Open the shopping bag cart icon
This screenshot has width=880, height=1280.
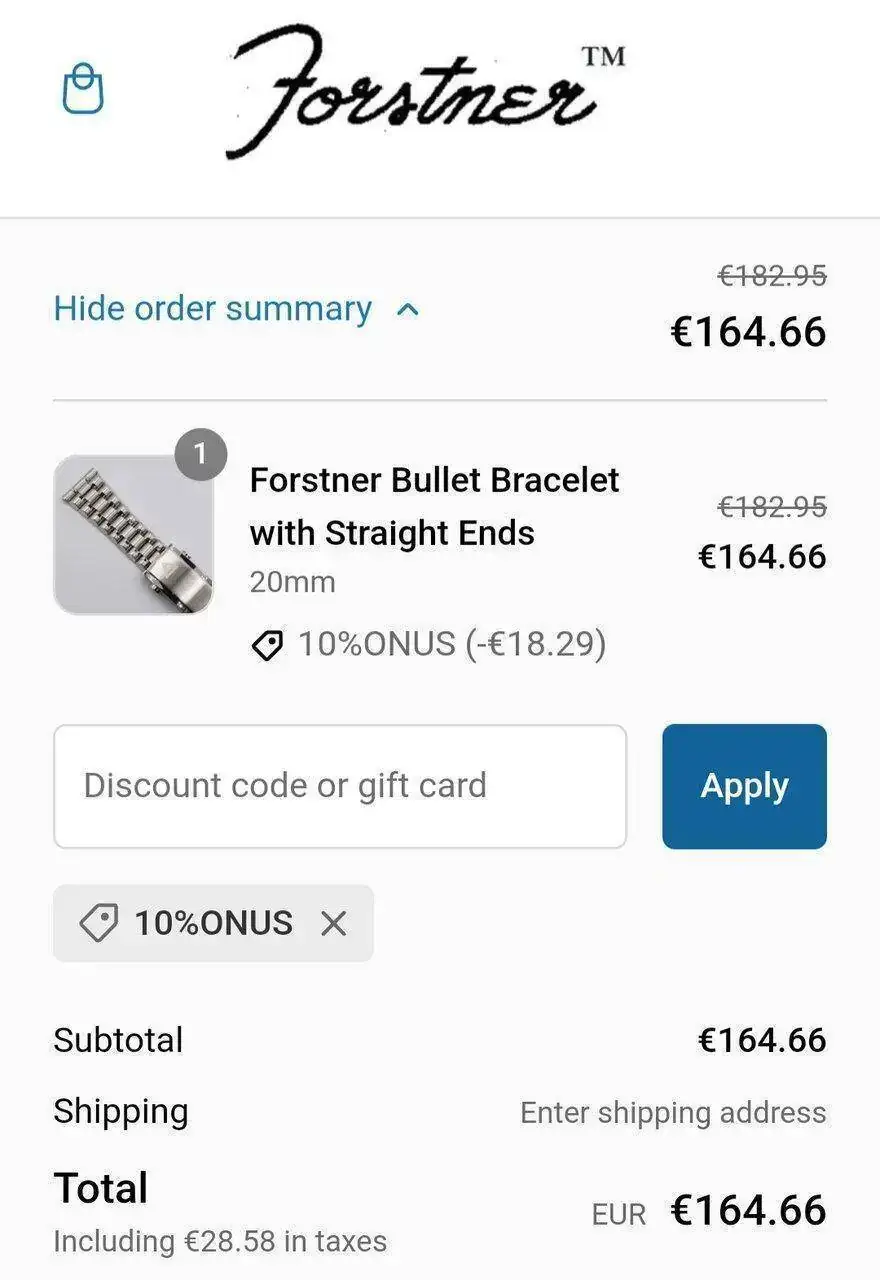point(83,89)
